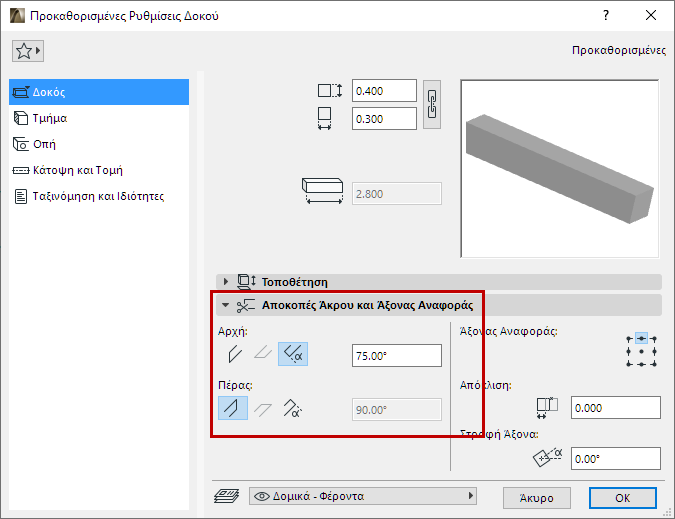
Task: Select vertical start end-cut option
Action: pyautogui.click(x=235, y=354)
